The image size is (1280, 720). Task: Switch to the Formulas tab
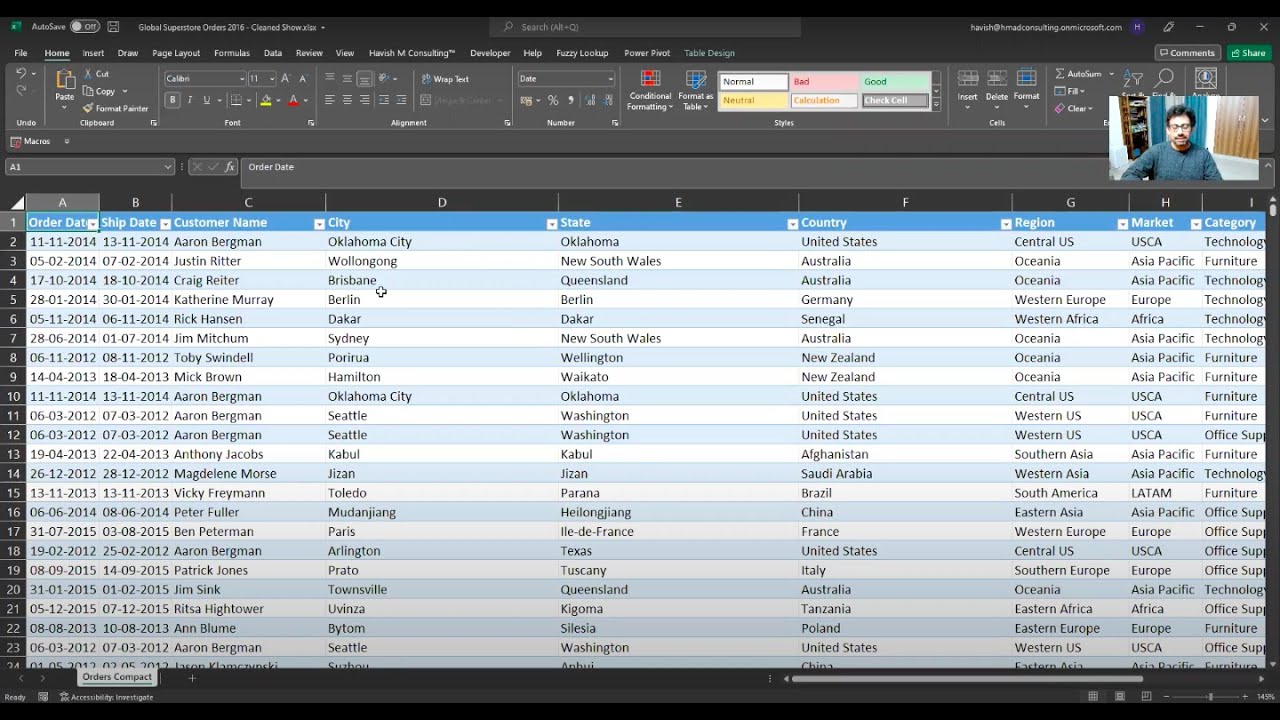(x=232, y=53)
